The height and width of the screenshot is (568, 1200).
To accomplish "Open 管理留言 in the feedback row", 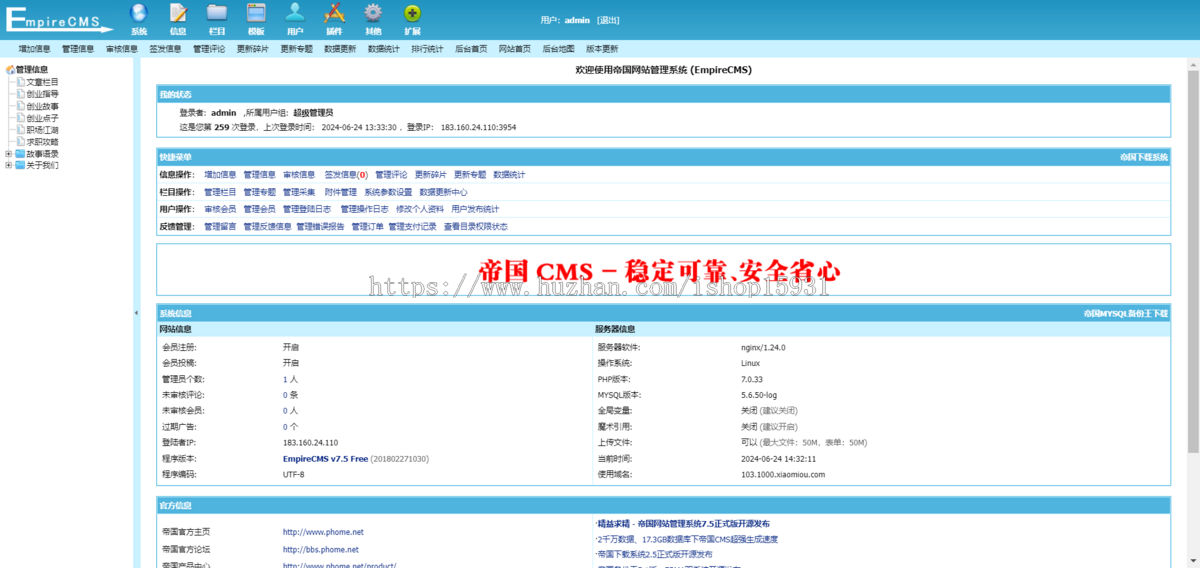I will pyautogui.click(x=220, y=226).
